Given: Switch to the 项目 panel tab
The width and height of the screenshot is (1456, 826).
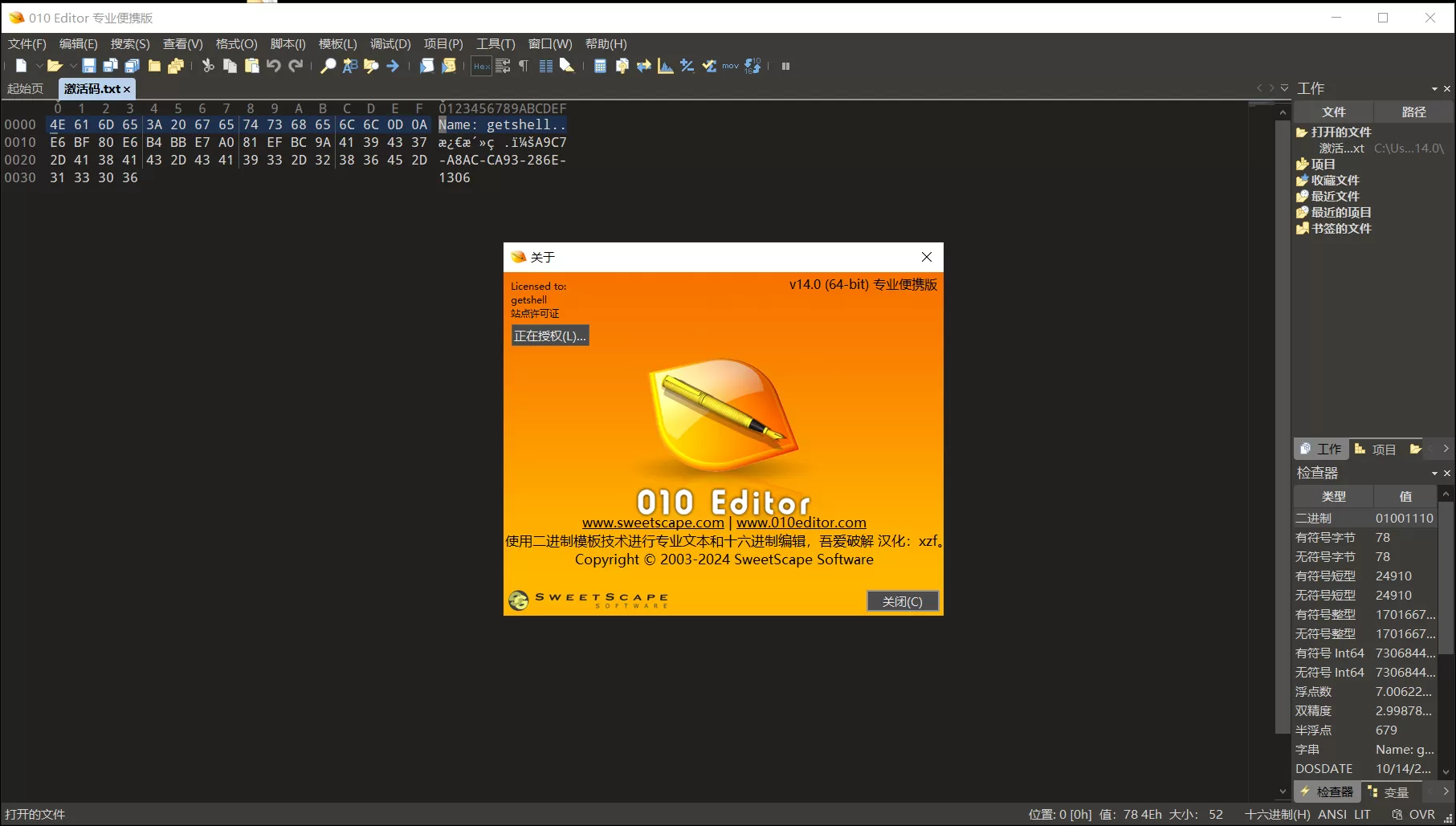Looking at the screenshot, I should 1376,450.
